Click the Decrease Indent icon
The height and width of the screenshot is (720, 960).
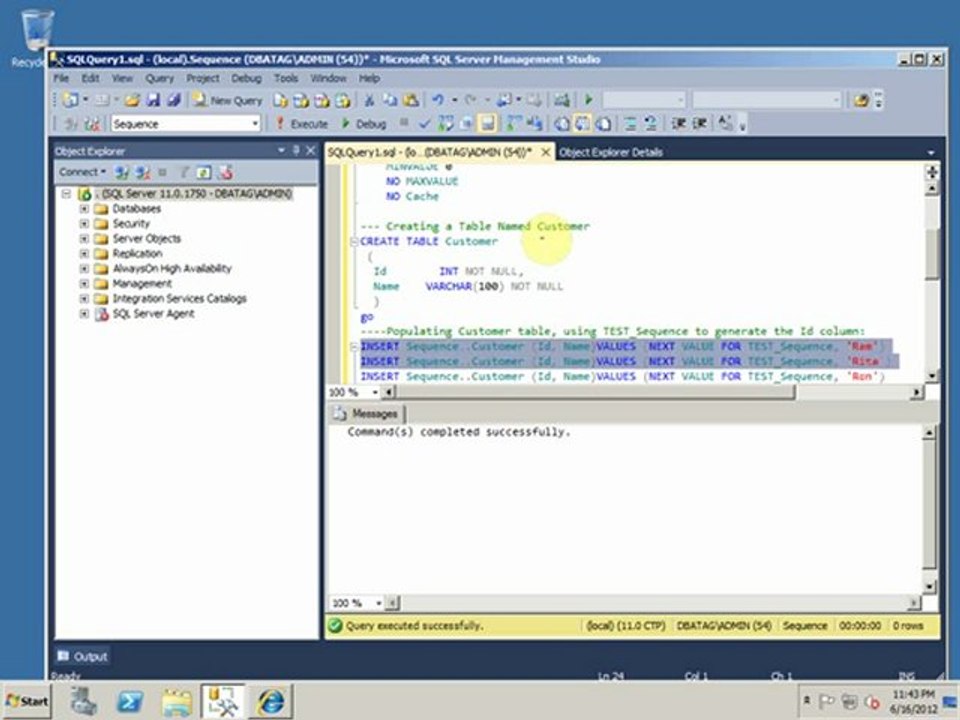tap(678, 124)
